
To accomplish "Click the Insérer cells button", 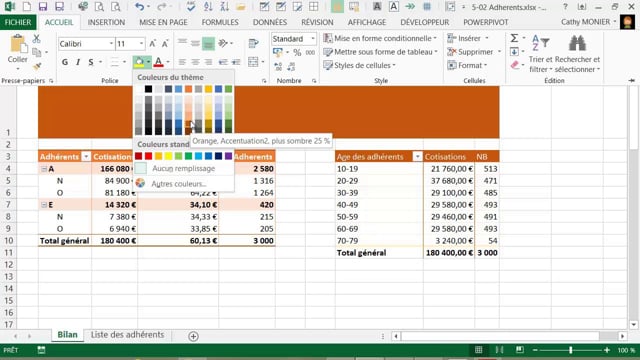I will [468, 38].
